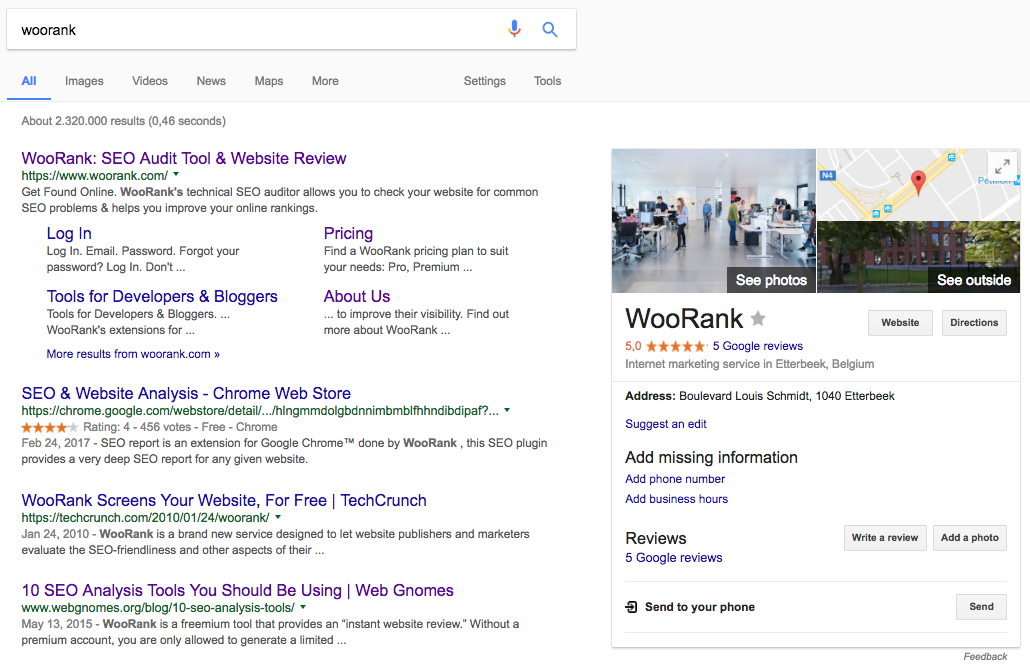Screen dimensions: 1030x668
Task: Click 5 Google reviews link beside star rating
Action: pyautogui.click(x=757, y=346)
